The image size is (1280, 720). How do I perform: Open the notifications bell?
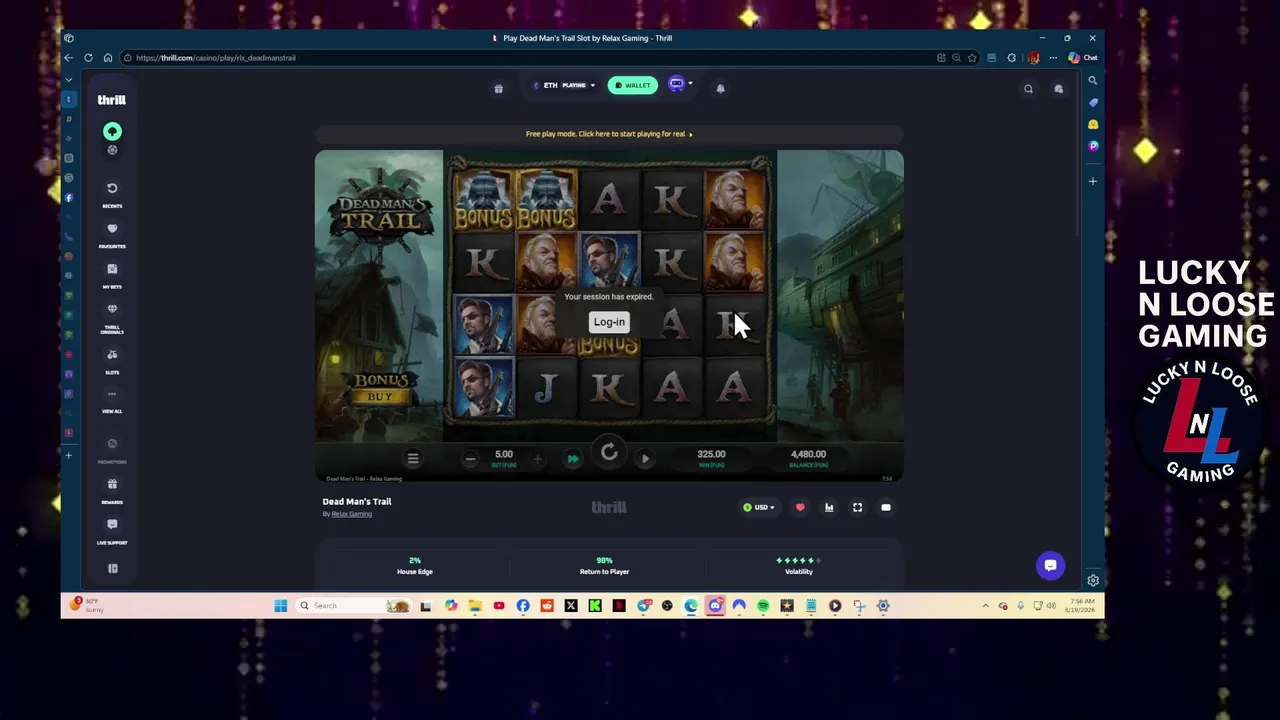click(720, 88)
